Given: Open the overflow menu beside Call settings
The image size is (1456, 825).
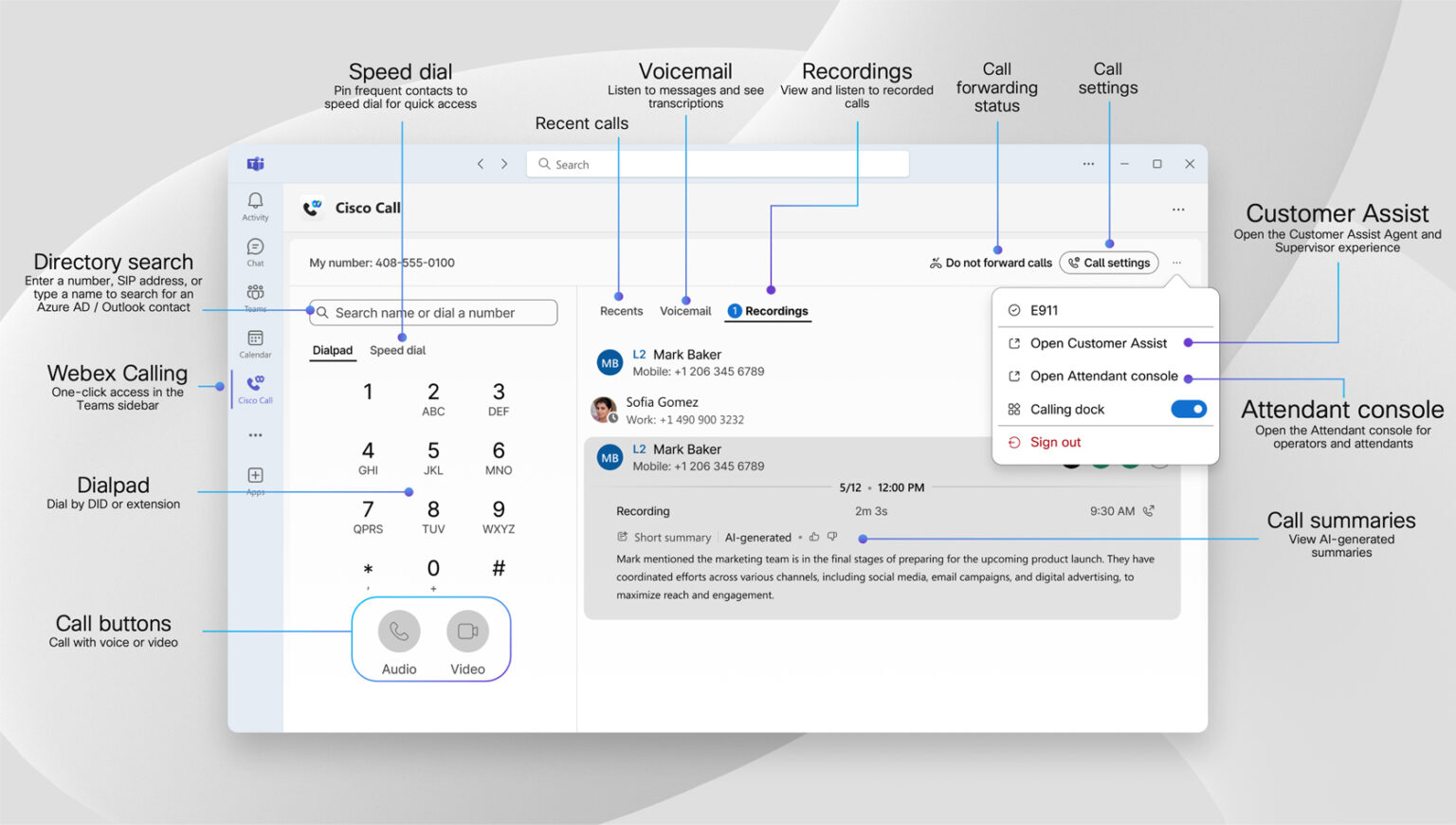Looking at the screenshot, I should 1176,263.
